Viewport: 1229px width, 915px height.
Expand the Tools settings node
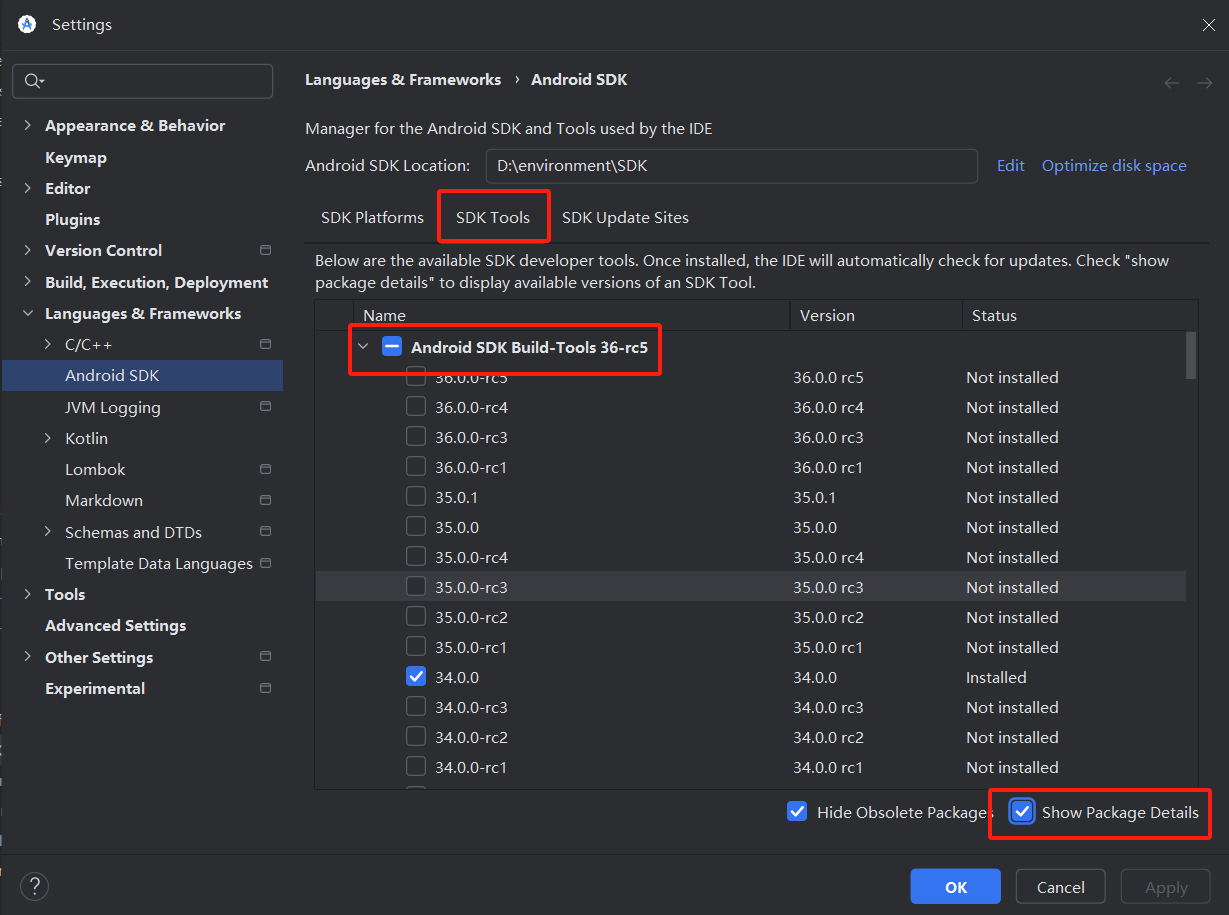click(27, 594)
